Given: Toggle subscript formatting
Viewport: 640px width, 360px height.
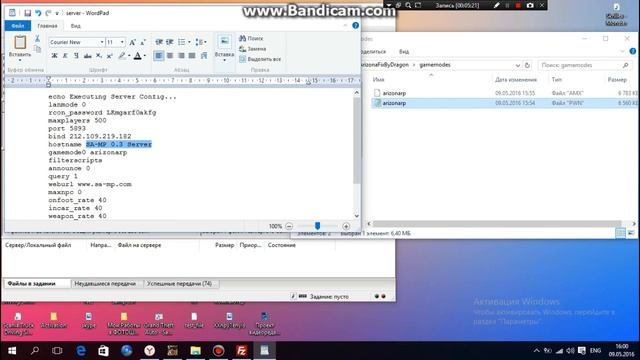Looking at the screenshot, I should [x=98, y=56].
